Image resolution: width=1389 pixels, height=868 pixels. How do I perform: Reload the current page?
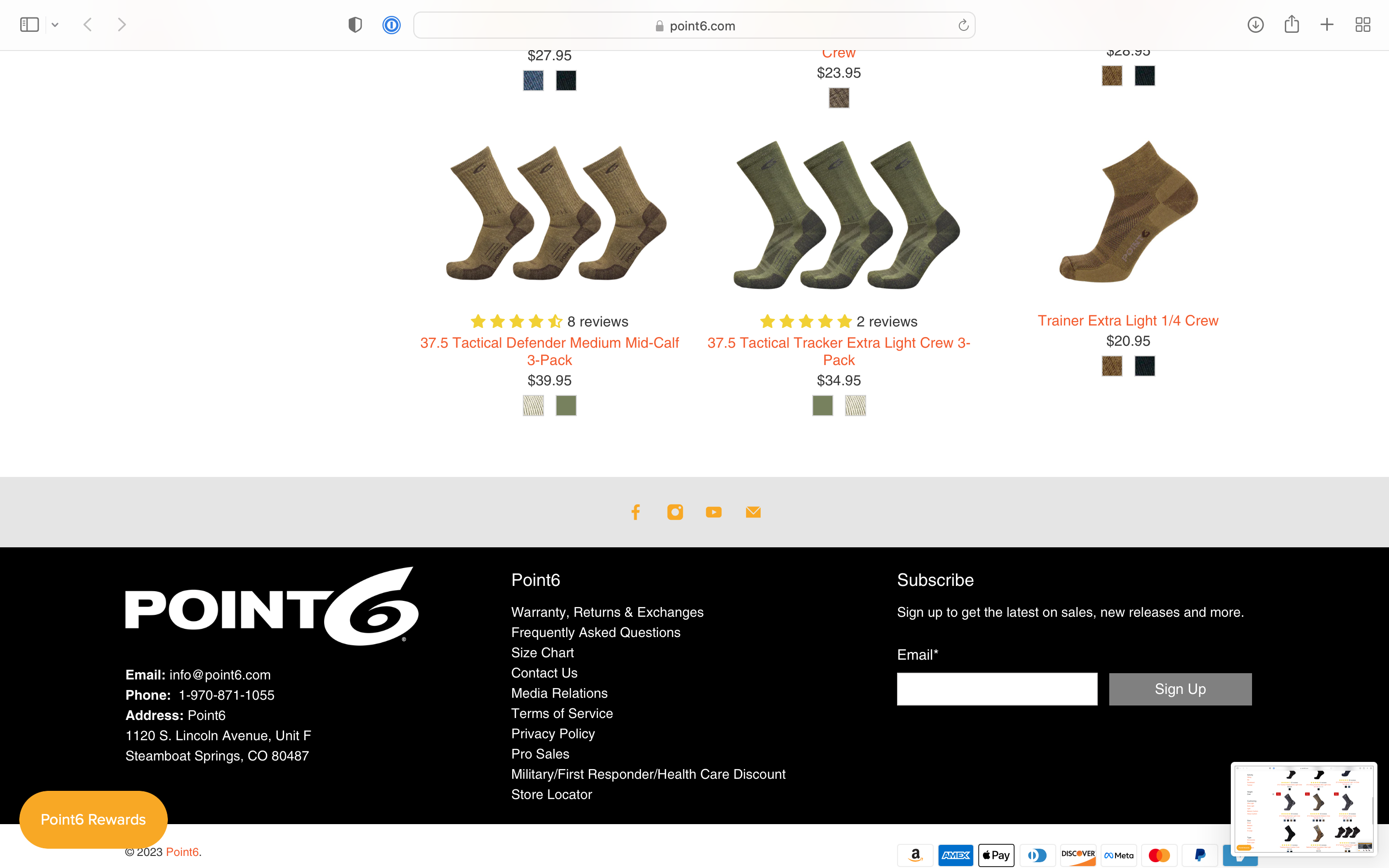coord(963,25)
